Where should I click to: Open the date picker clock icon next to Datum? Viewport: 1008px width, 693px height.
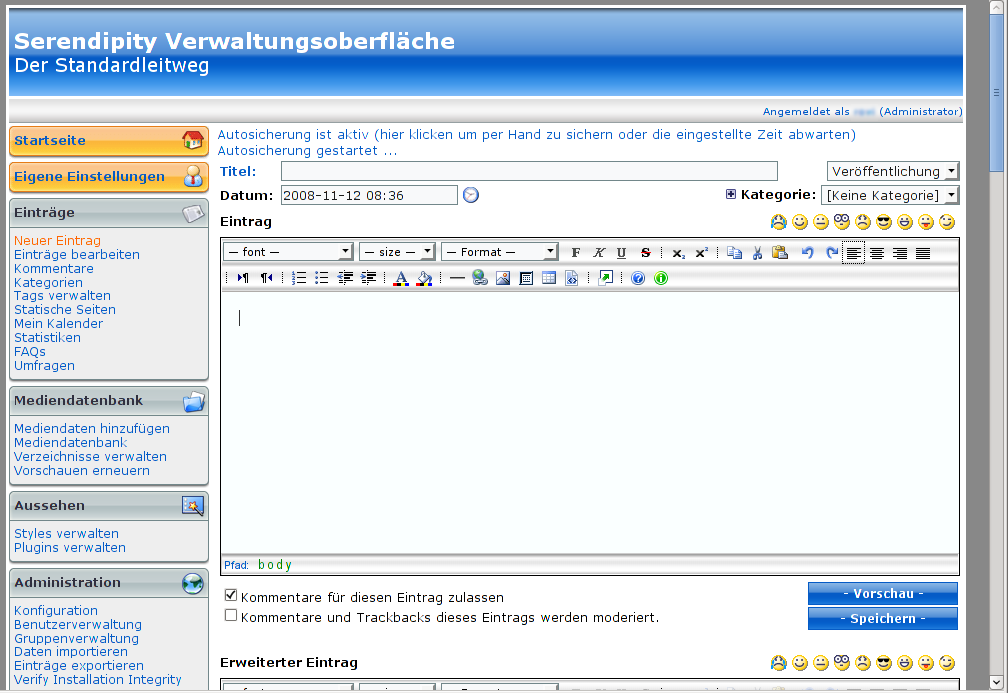[471, 195]
